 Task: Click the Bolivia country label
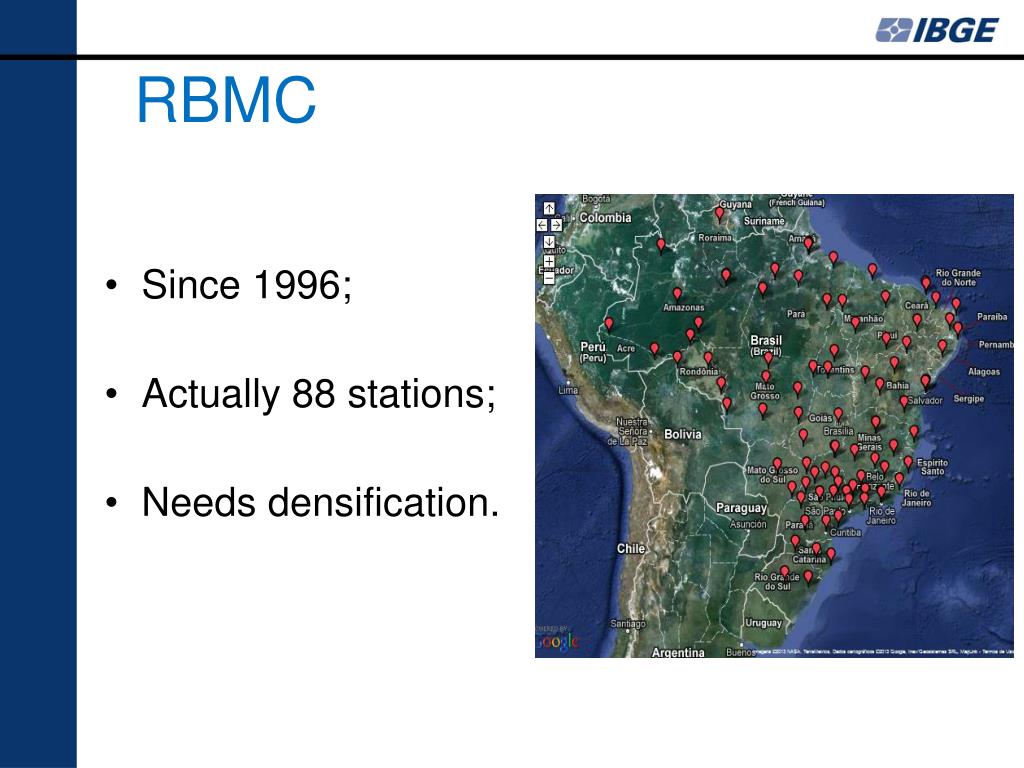click(x=682, y=434)
